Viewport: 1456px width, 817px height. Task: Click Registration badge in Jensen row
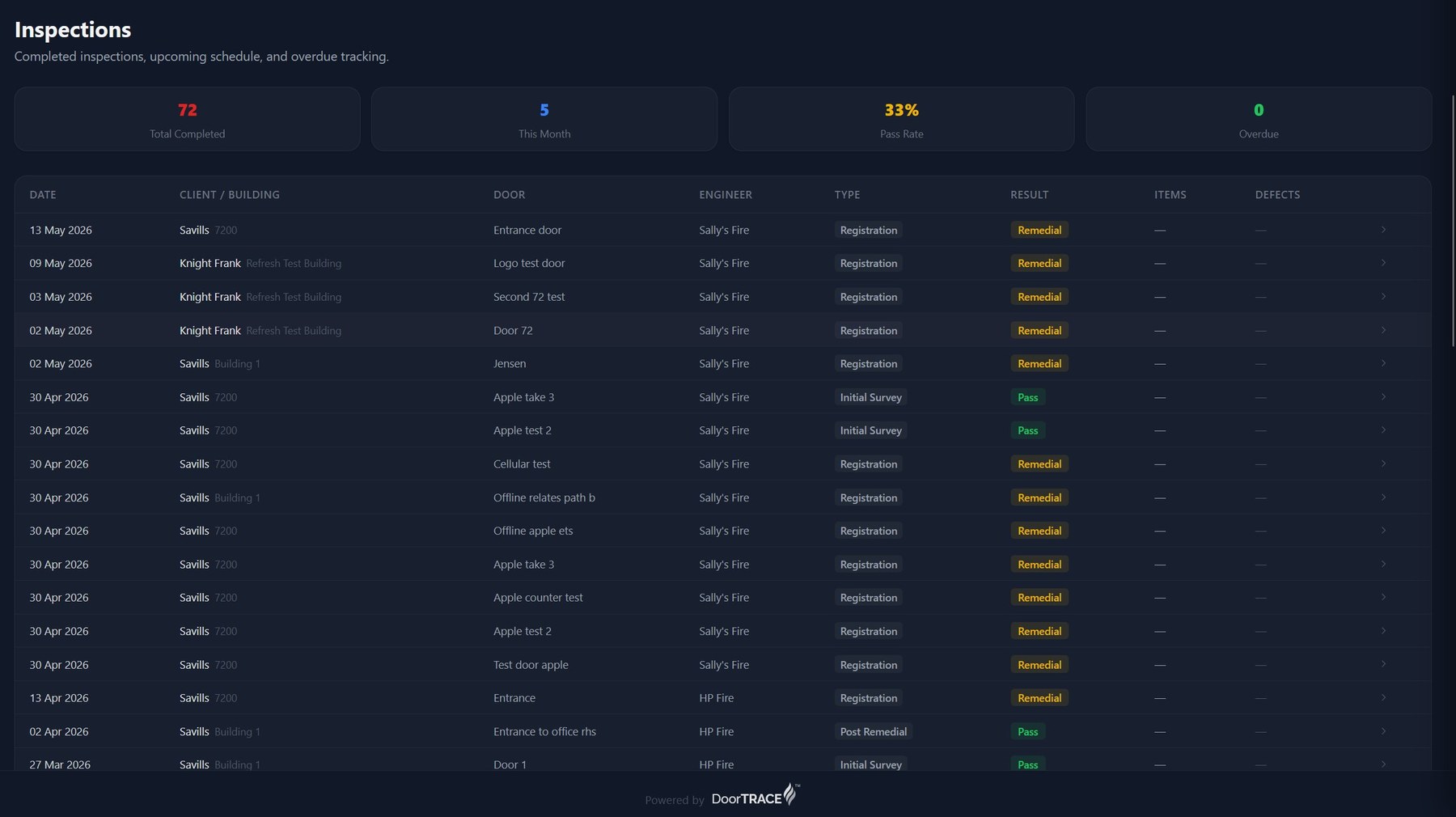[x=869, y=363]
